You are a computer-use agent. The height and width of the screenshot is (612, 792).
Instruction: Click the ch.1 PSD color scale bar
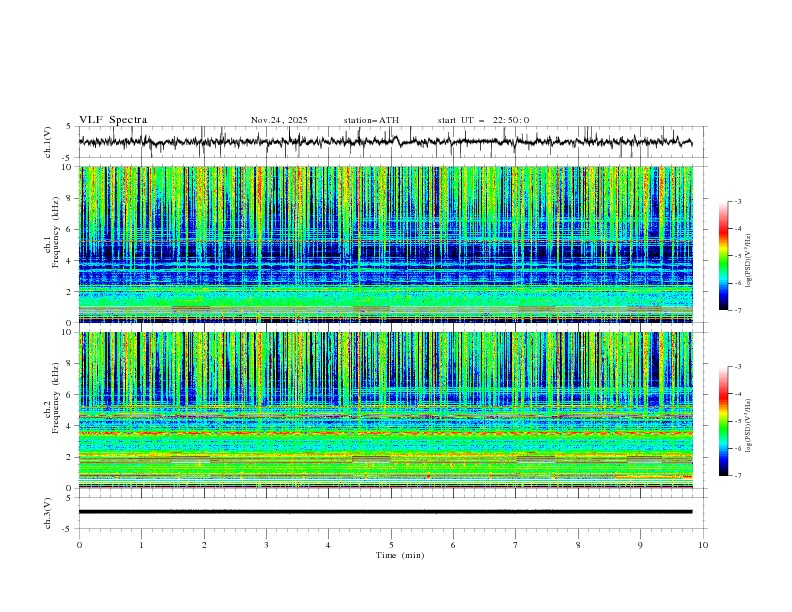(x=723, y=256)
